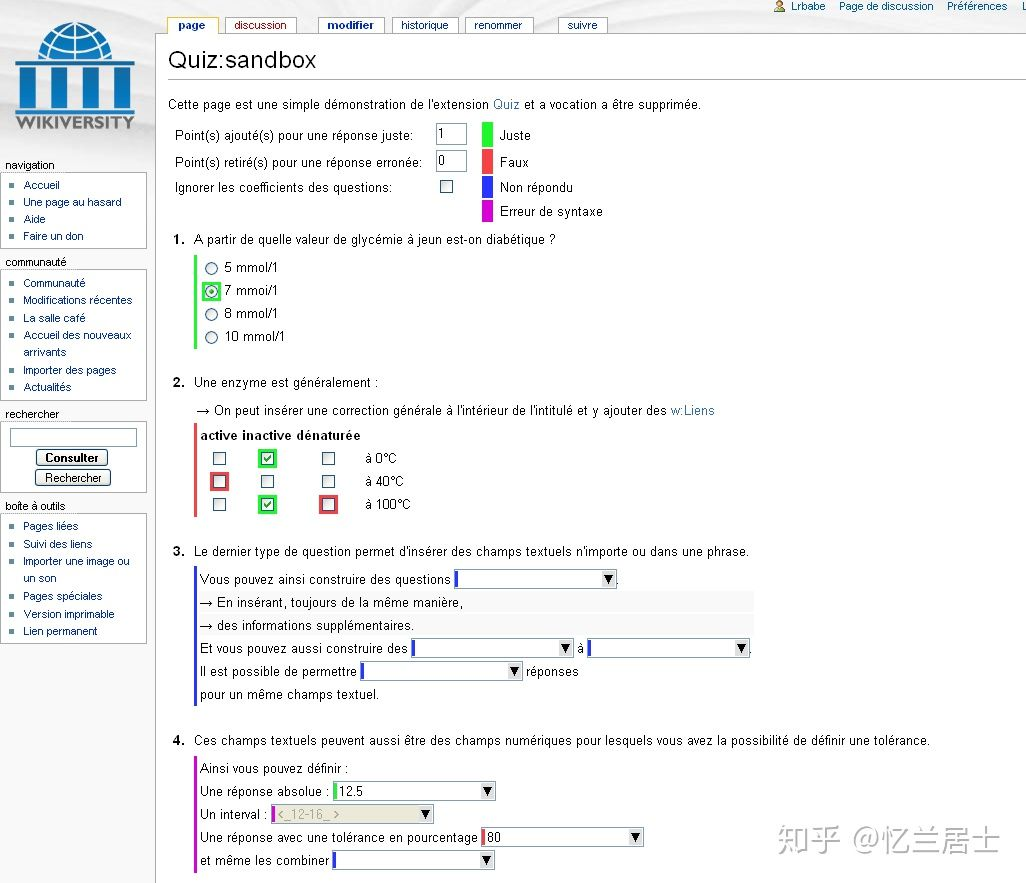Click the red Faux color swatch
Image resolution: width=1026 pixels, height=883 pixels.
[x=487, y=161]
